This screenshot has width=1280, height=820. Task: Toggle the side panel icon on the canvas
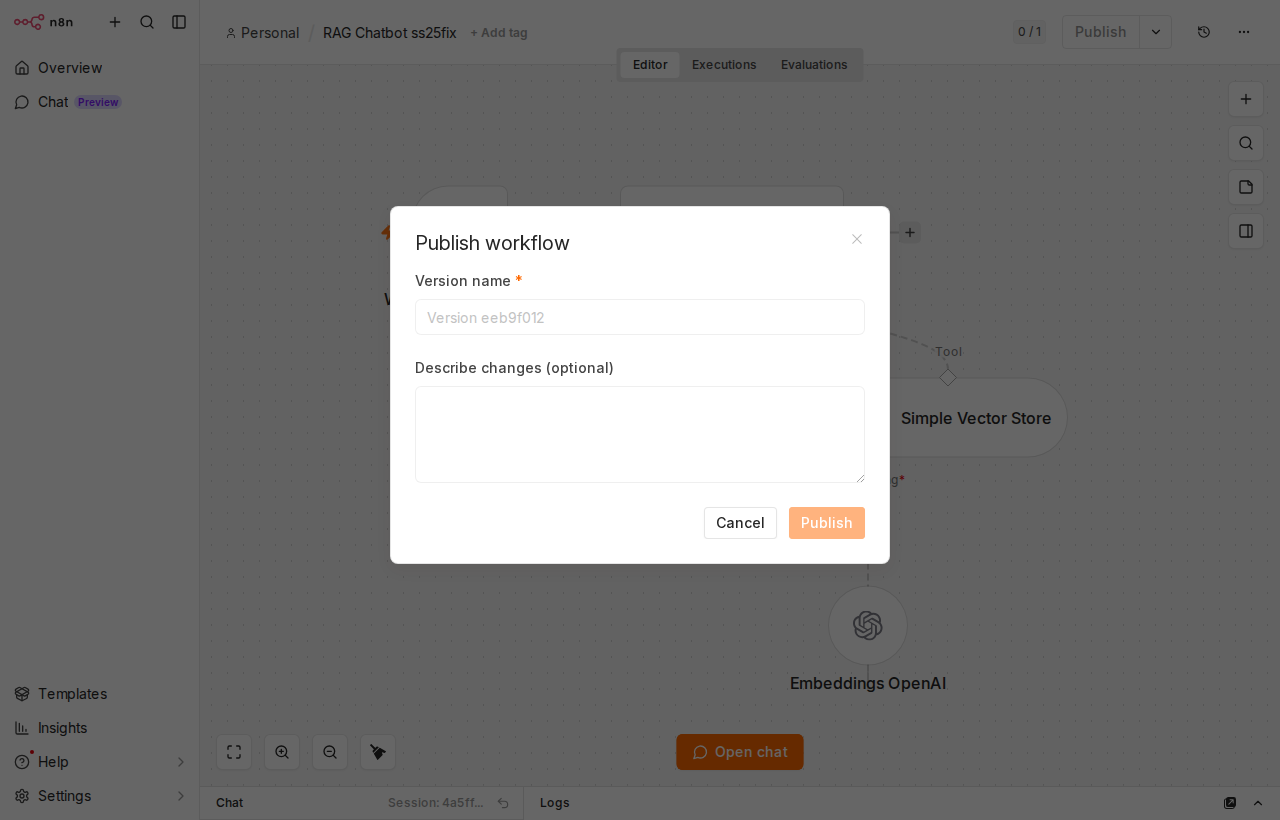click(x=1246, y=231)
